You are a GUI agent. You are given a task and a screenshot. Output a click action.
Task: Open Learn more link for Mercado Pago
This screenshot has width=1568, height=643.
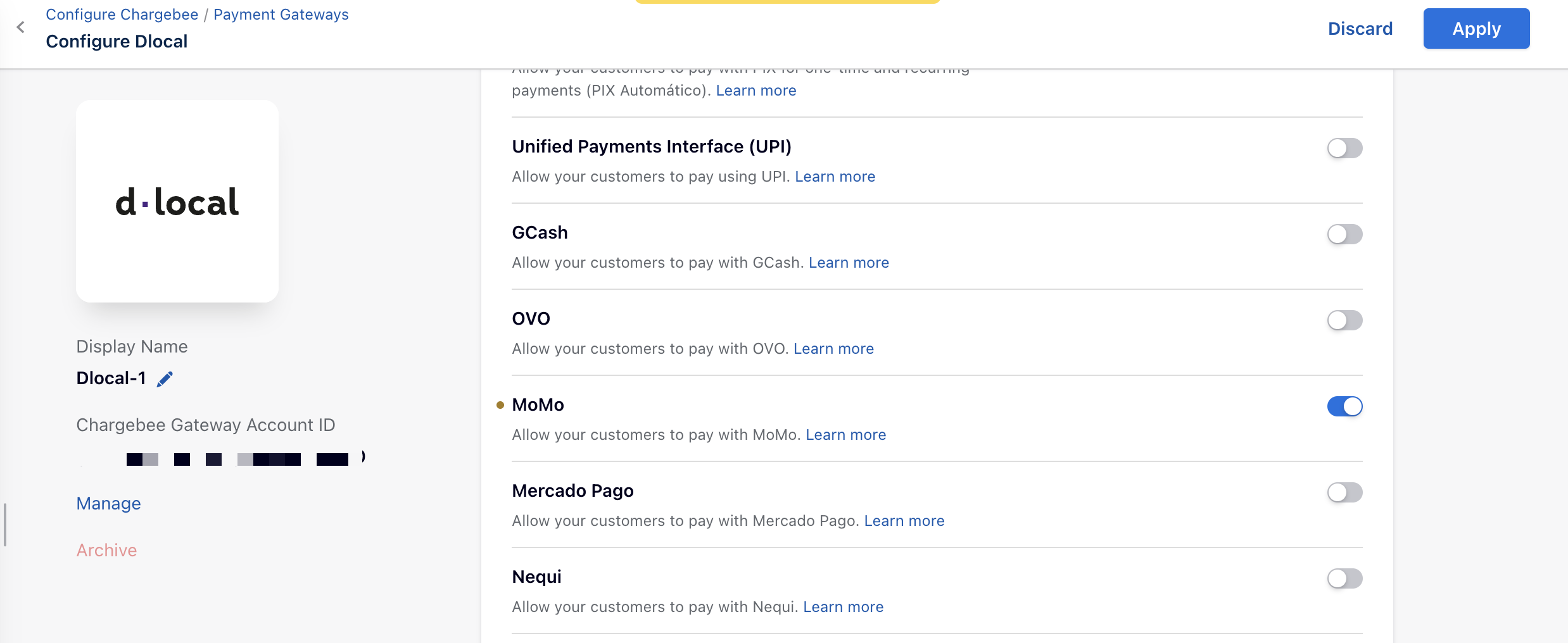(904, 521)
